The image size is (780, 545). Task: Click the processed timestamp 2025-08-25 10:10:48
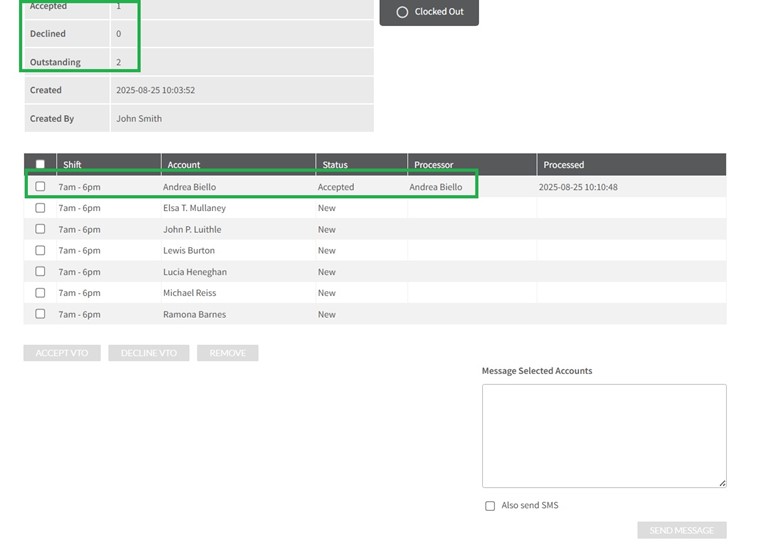pyautogui.click(x=578, y=187)
